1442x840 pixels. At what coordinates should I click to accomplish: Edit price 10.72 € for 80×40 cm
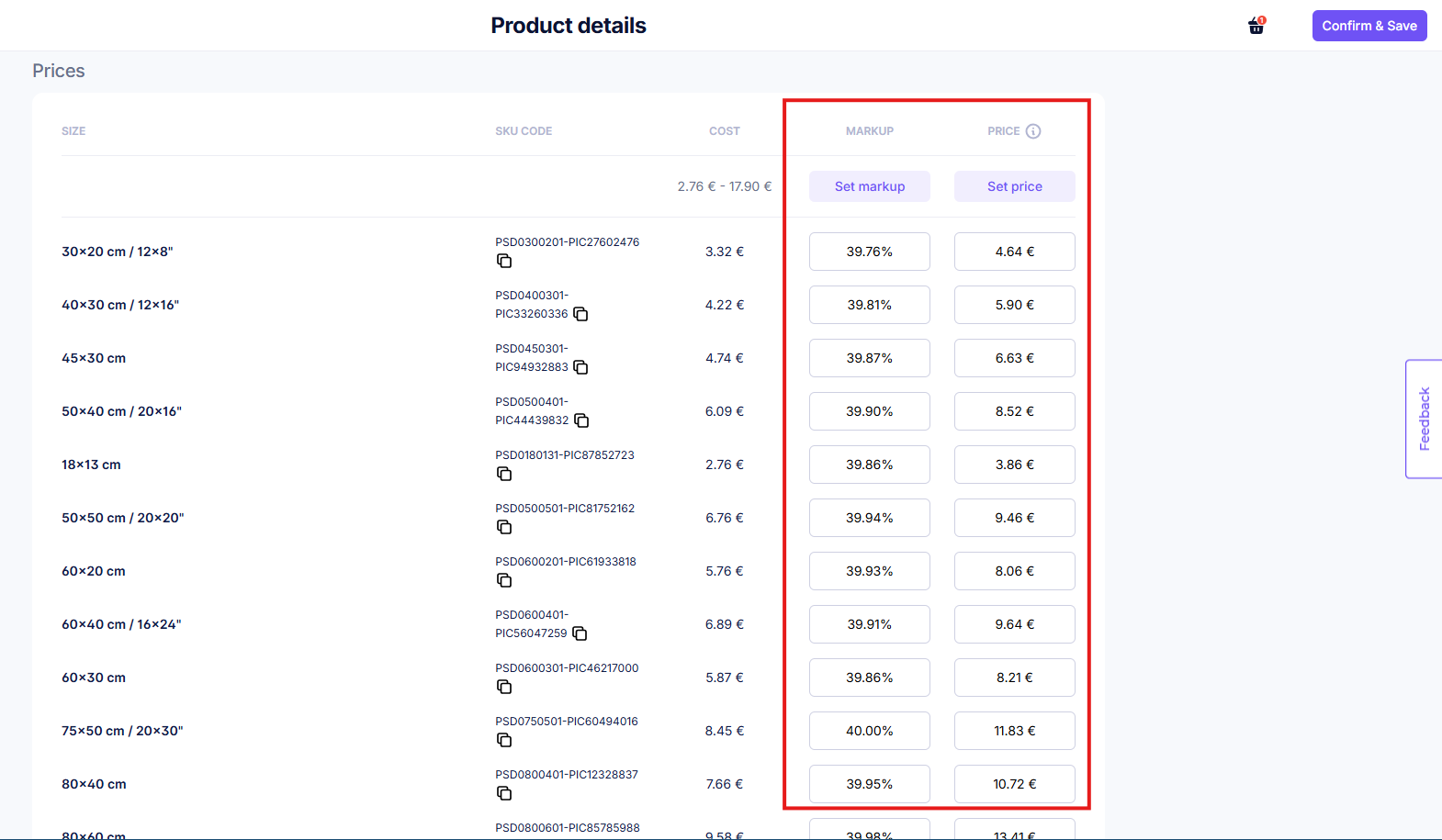click(x=1015, y=784)
